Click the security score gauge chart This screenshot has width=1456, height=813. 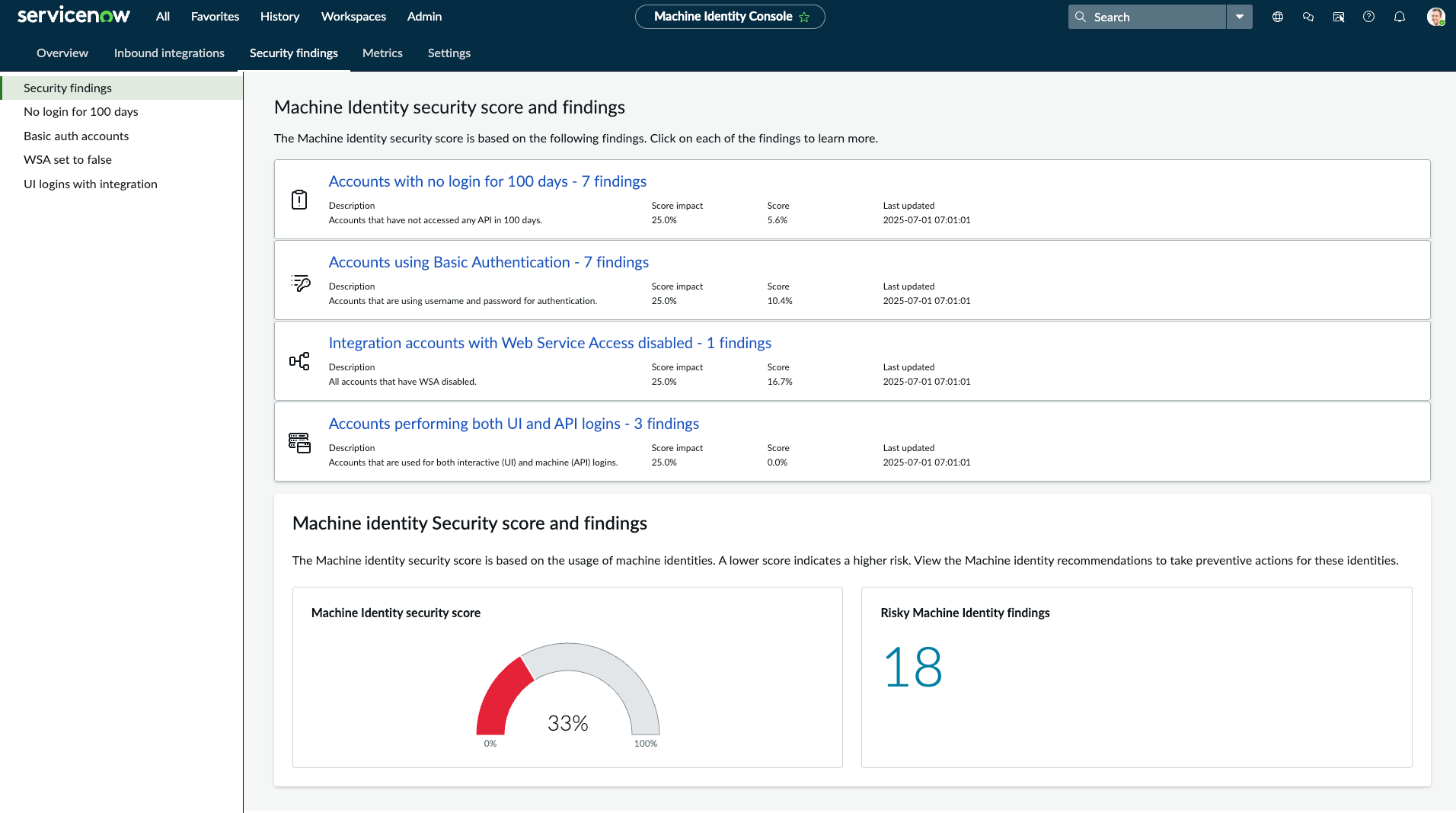[568, 690]
